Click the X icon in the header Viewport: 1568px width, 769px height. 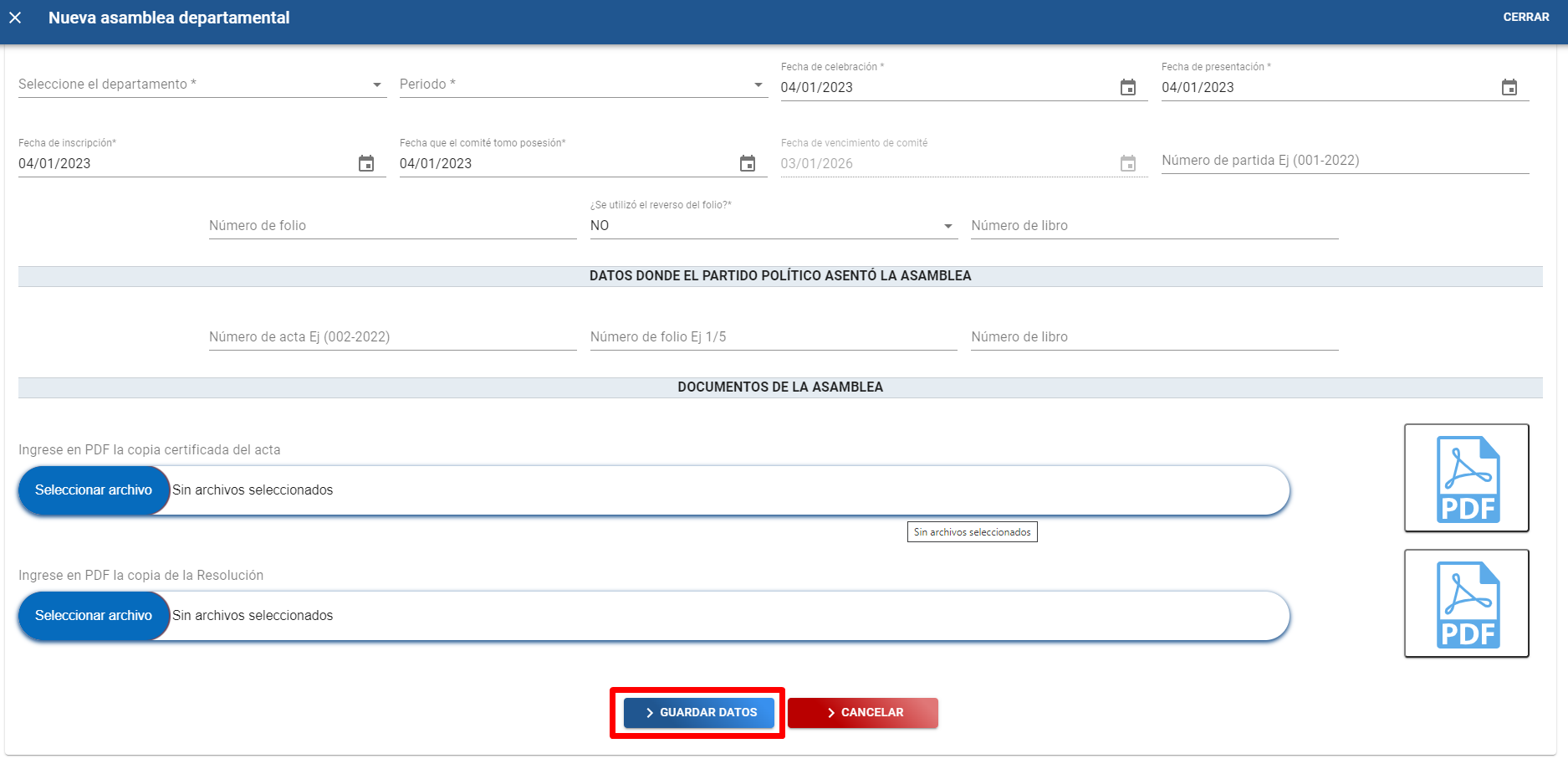pos(15,18)
